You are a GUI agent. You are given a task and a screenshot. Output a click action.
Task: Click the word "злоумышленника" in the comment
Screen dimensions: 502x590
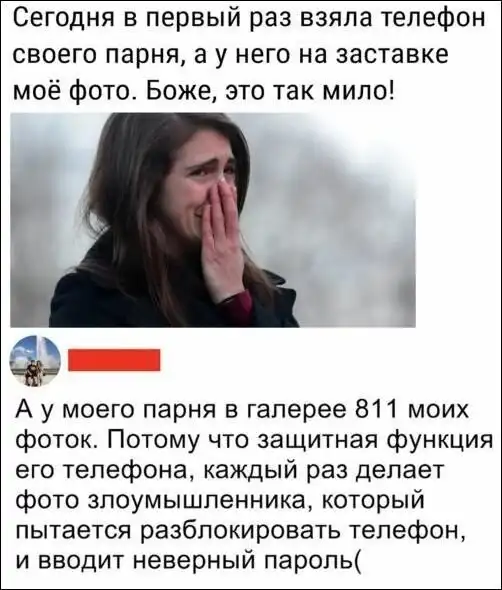(198, 501)
